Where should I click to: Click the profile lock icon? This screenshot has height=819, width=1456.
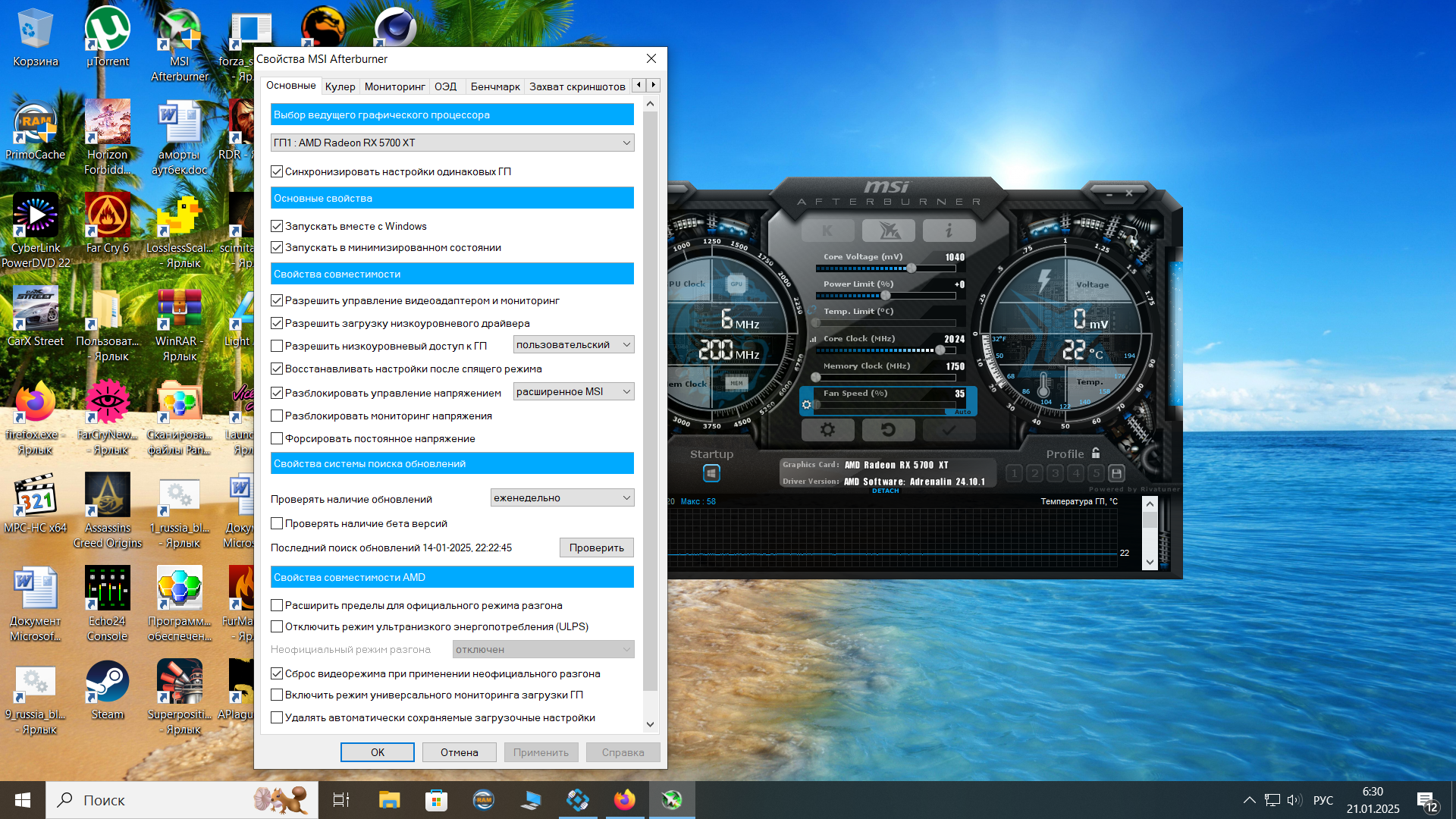[x=1096, y=453]
